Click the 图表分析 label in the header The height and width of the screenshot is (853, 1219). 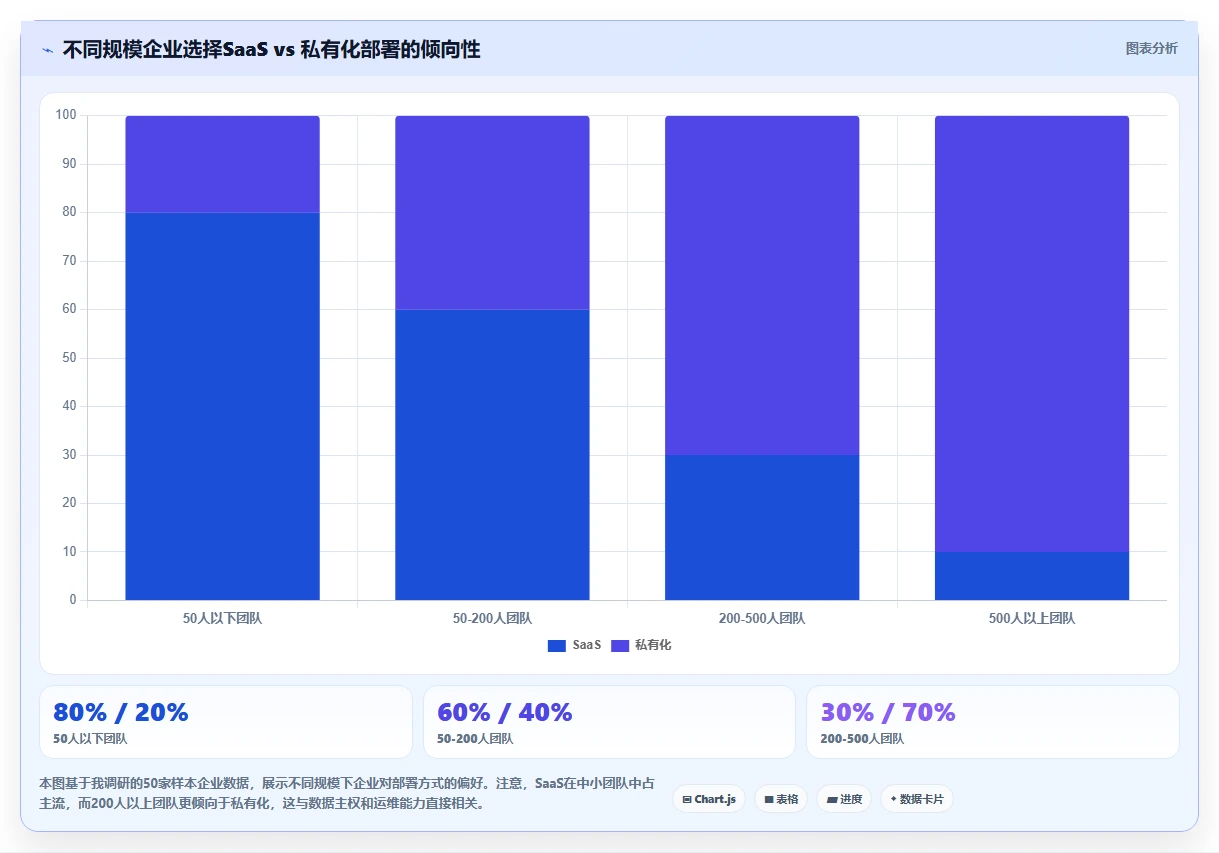(1151, 48)
